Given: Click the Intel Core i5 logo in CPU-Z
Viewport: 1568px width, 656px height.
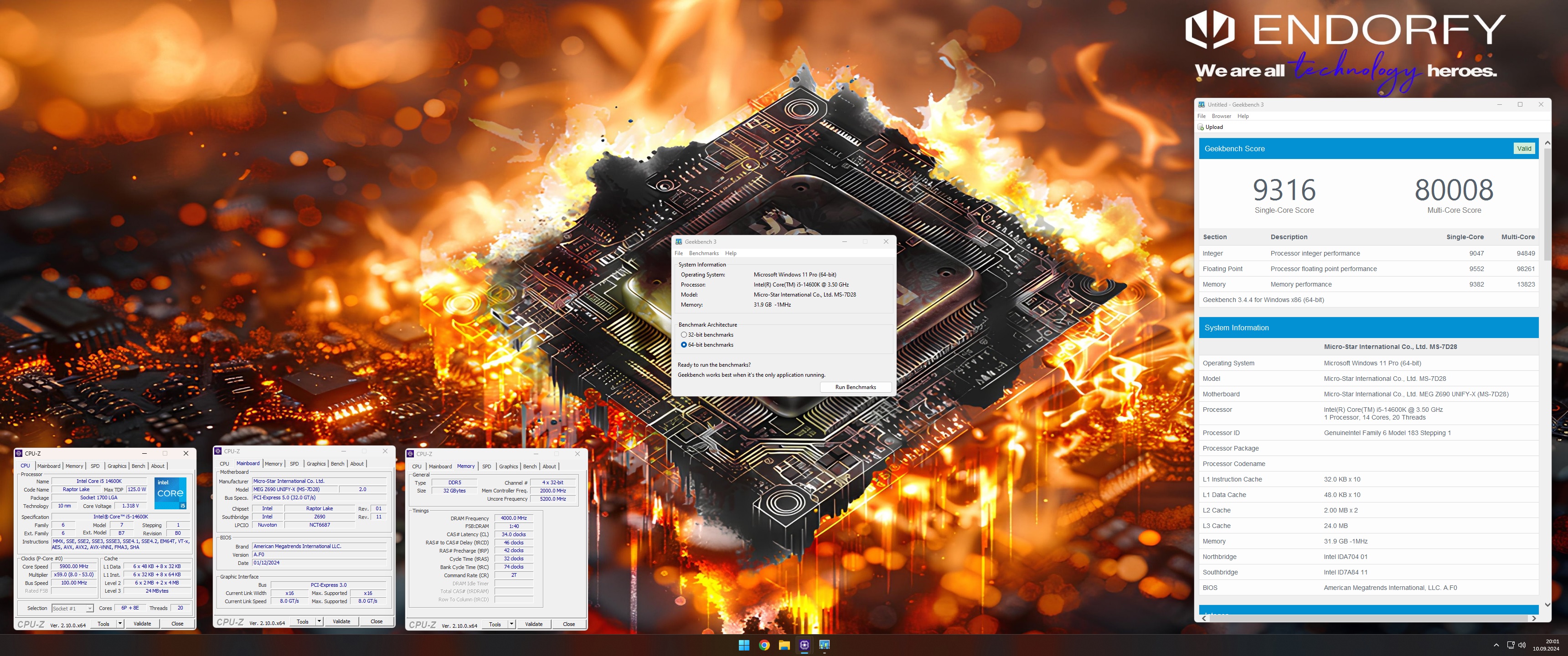Looking at the screenshot, I should tap(170, 493).
